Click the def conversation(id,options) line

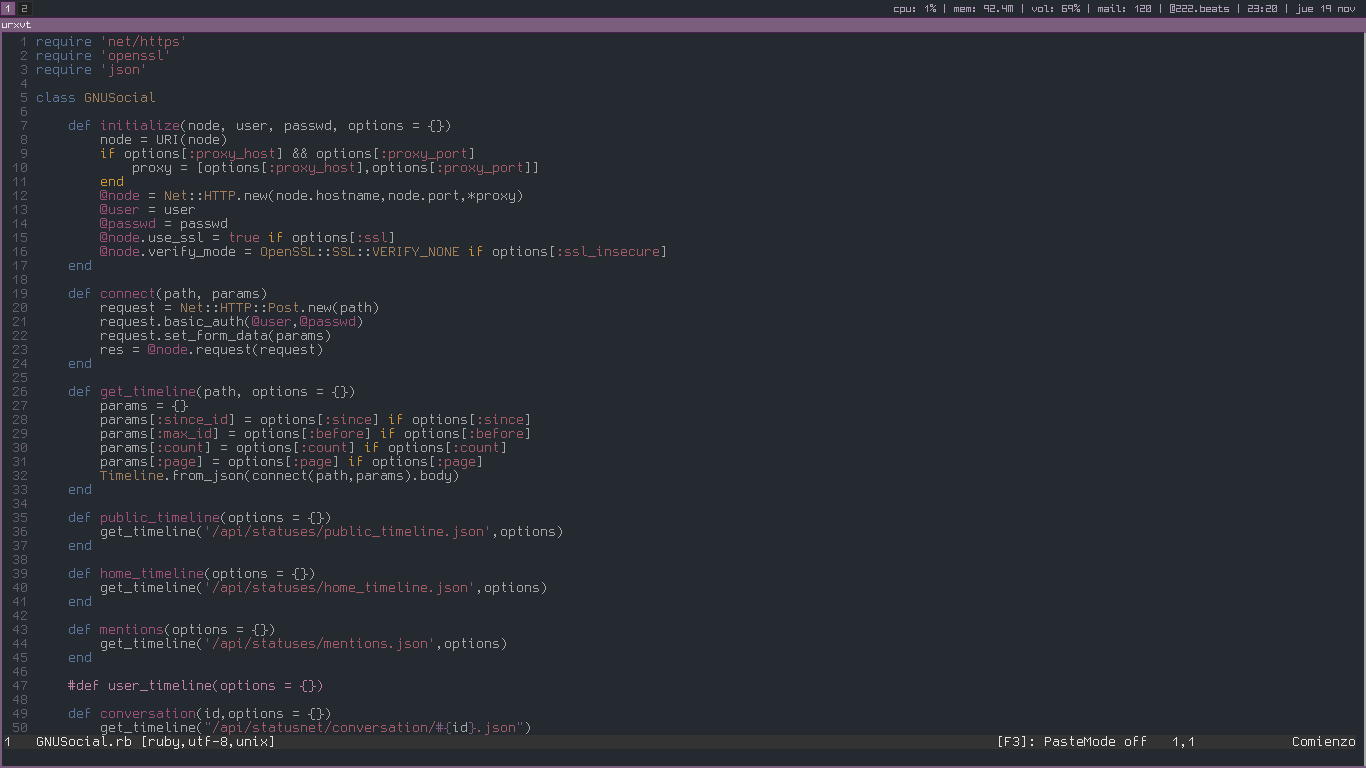[x=199, y=713]
